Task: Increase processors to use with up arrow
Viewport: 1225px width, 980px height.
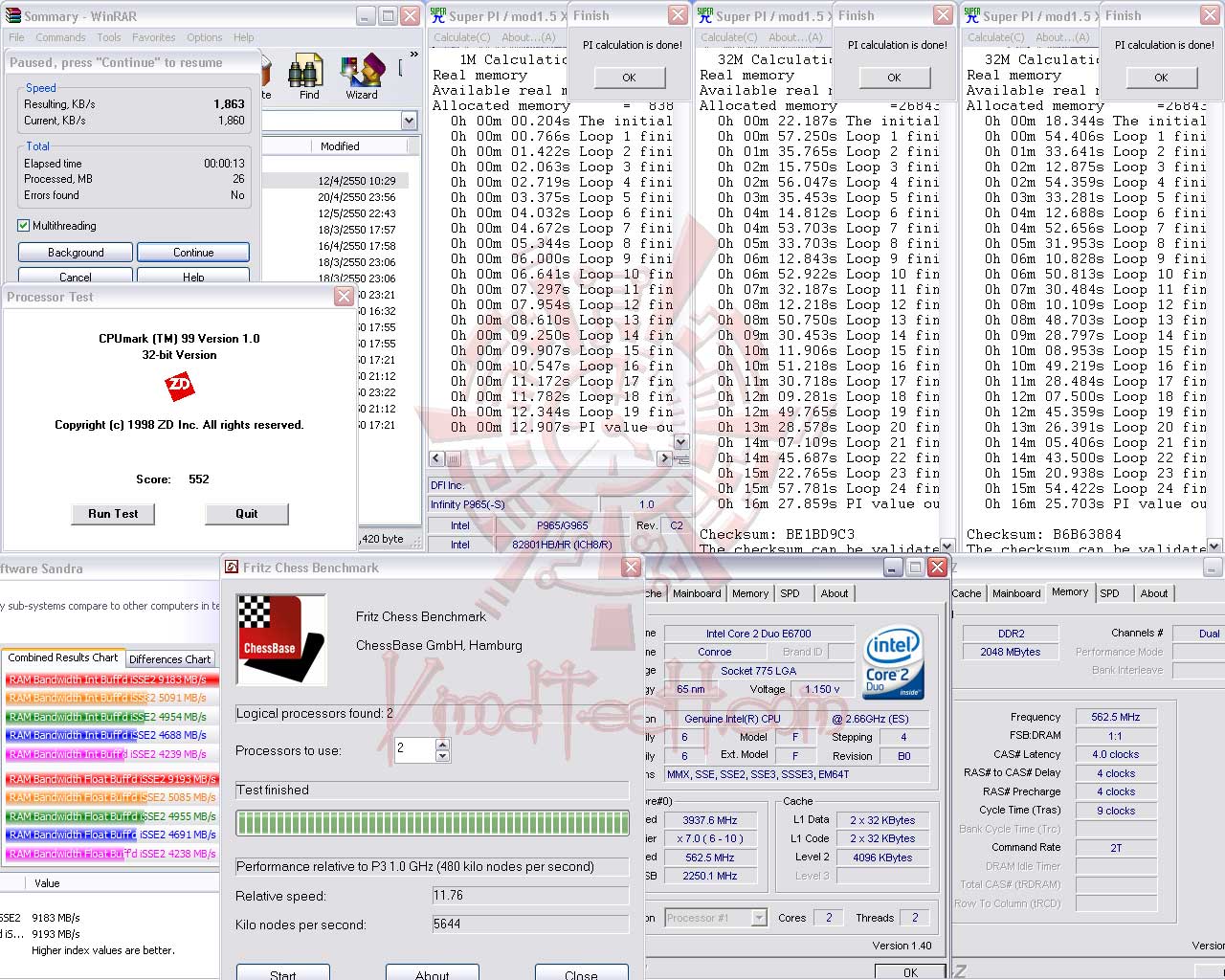Action: (442, 745)
